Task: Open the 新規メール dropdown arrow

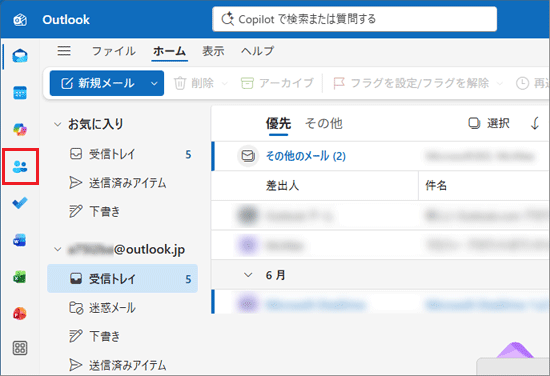Action: click(x=154, y=83)
